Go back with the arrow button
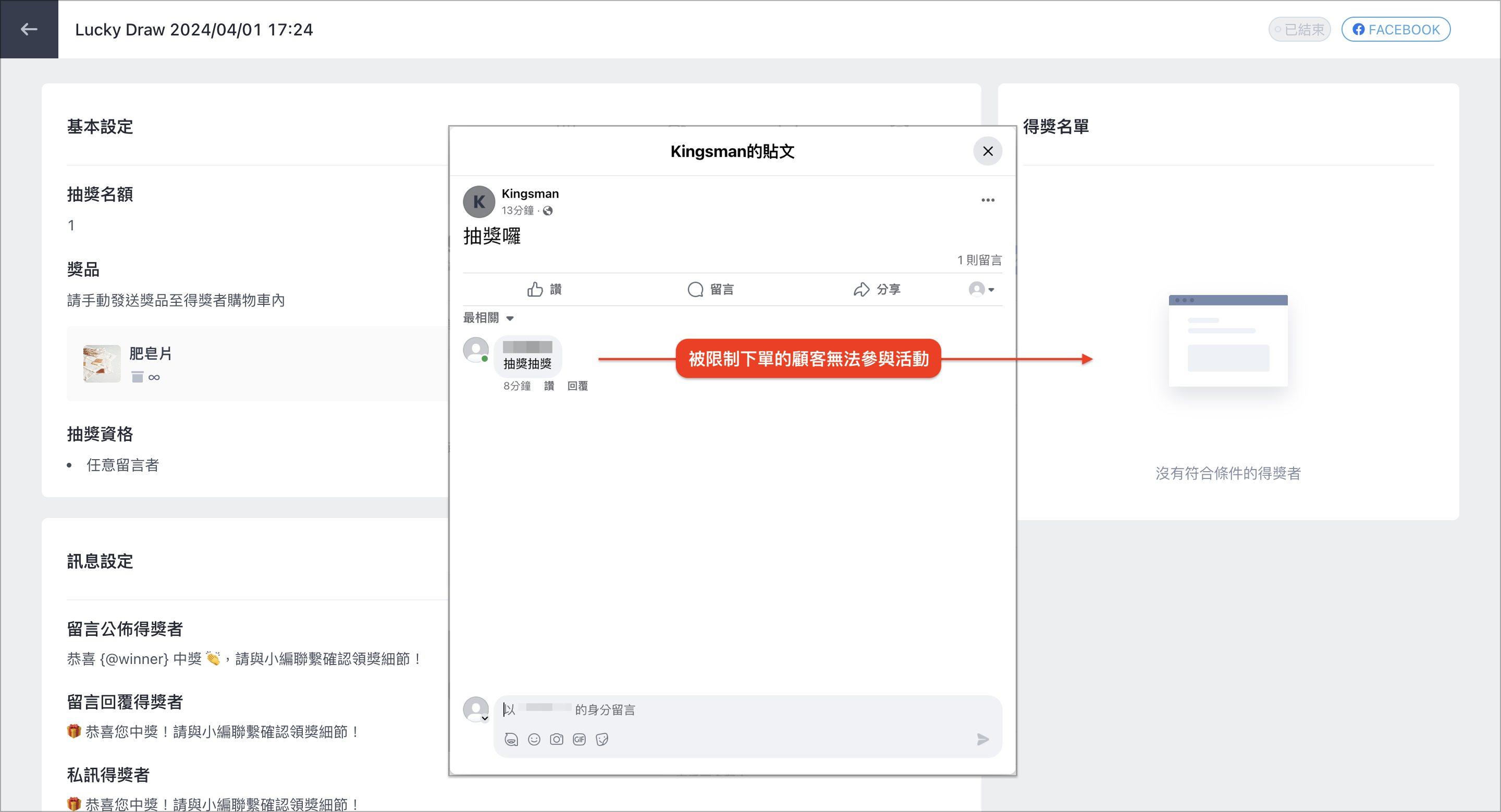This screenshot has height=812, width=1501. pyautogui.click(x=29, y=29)
